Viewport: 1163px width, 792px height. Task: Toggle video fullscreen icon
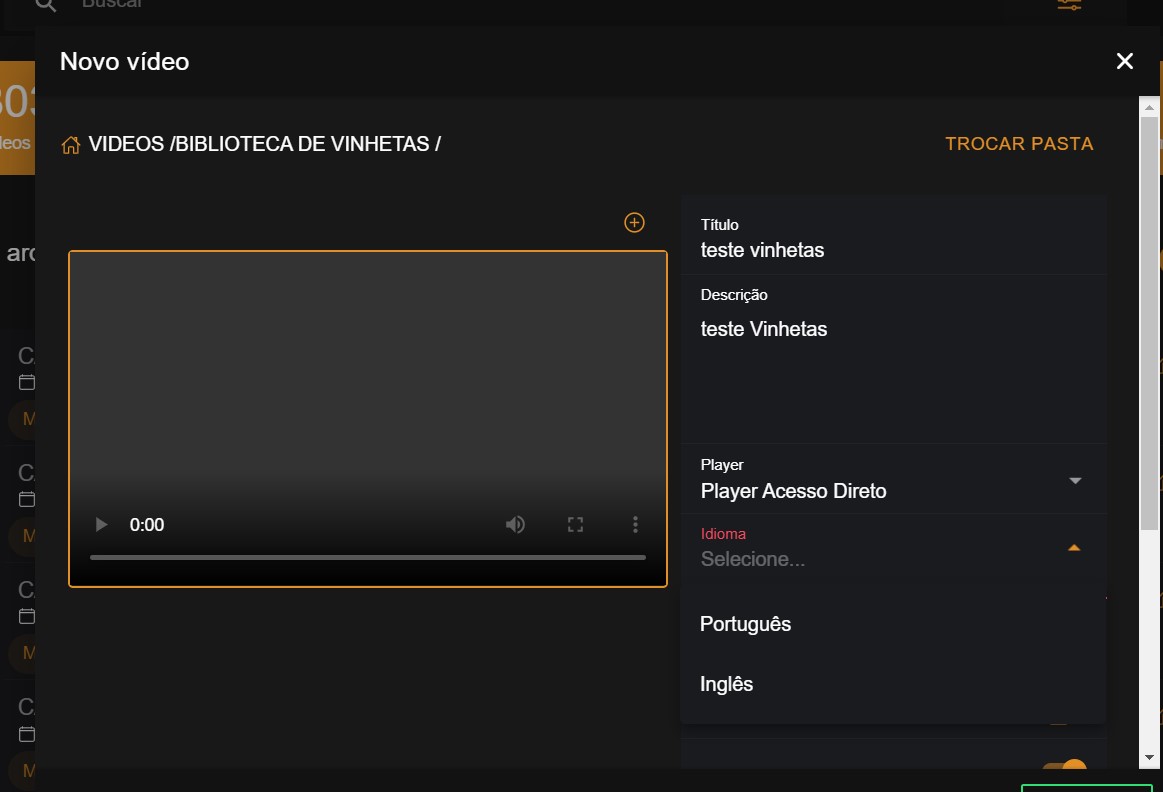(575, 524)
